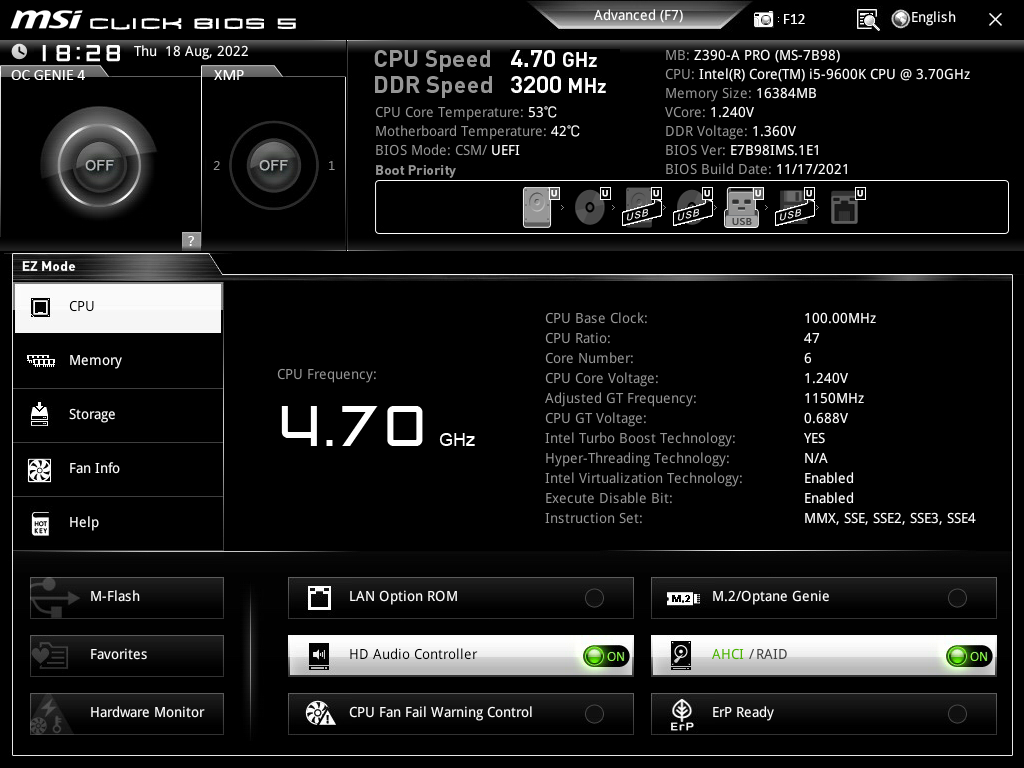This screenshot has height=768, width=1024.
Task: Toggle the XMP OFF knob
Action: (x=274, y=165)
